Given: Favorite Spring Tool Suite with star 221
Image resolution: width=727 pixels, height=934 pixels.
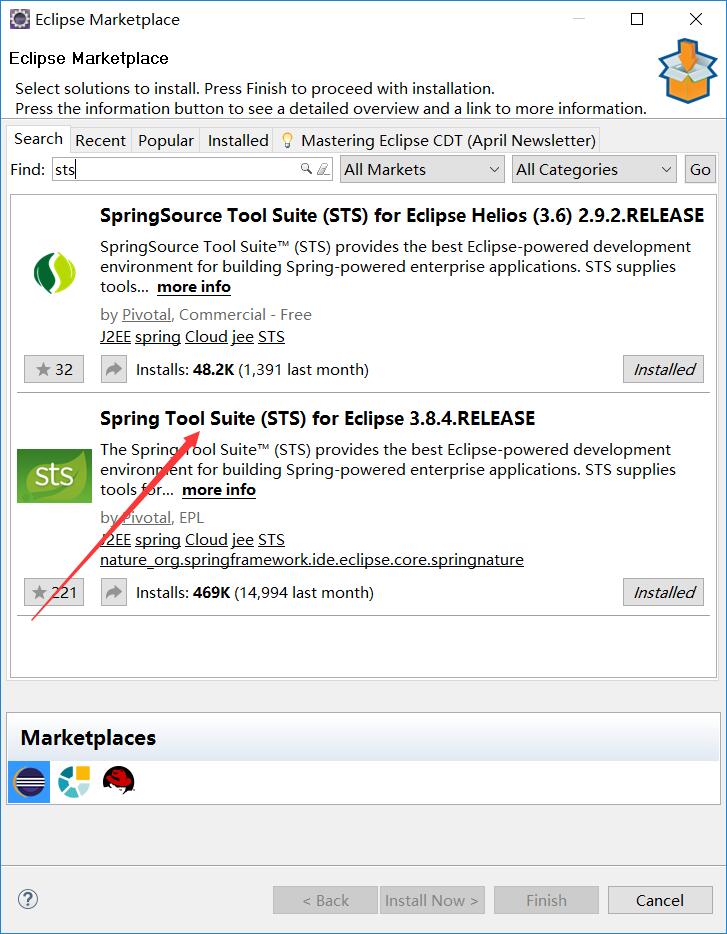Looking at the screenshot, I should (x=54, y=592).
